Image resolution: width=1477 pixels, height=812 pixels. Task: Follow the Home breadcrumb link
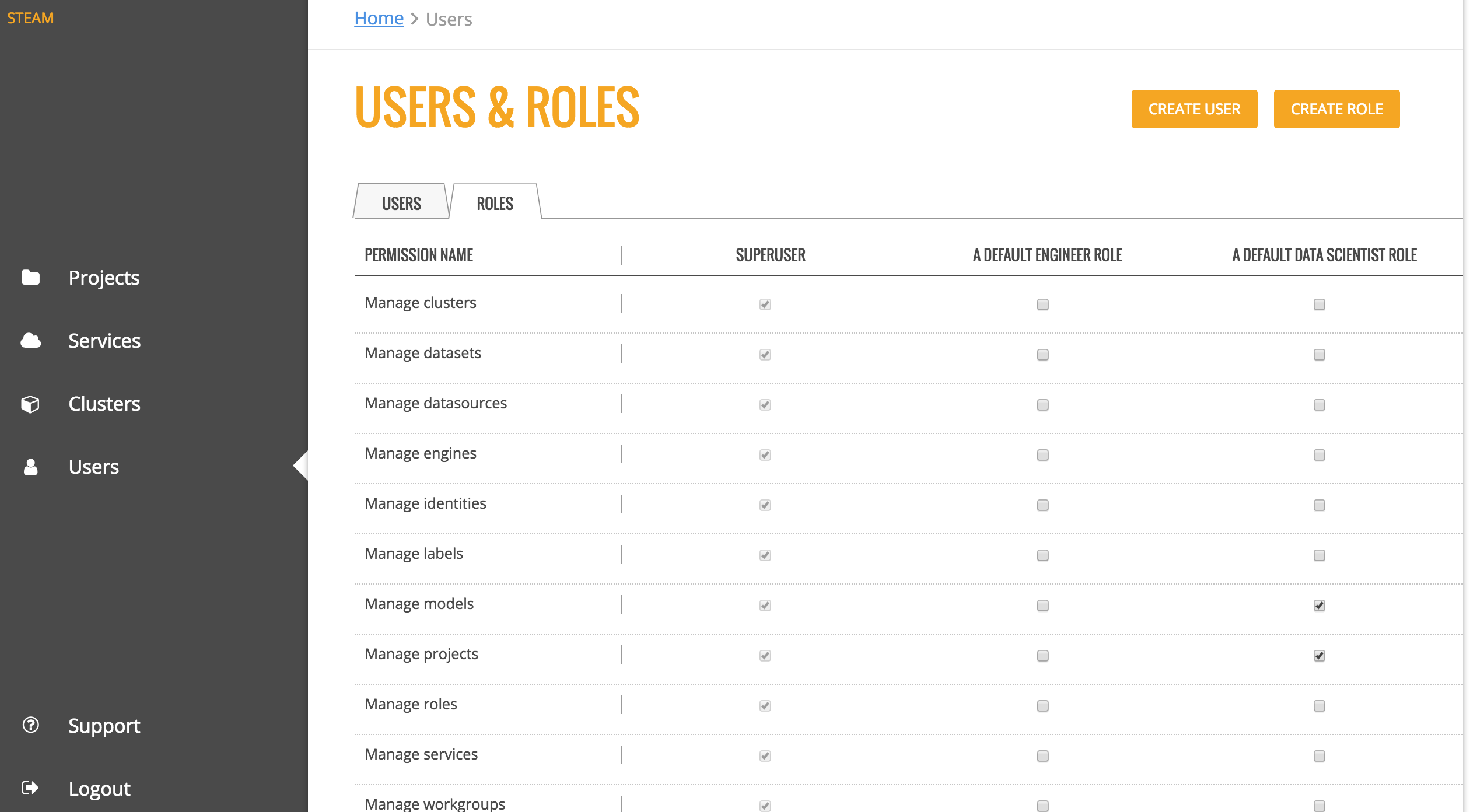[x=379, y=19]
